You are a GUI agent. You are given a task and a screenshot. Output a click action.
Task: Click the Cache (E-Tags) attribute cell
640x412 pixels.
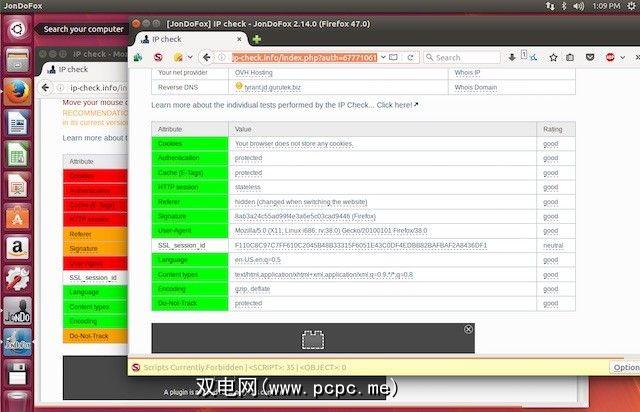190,173
